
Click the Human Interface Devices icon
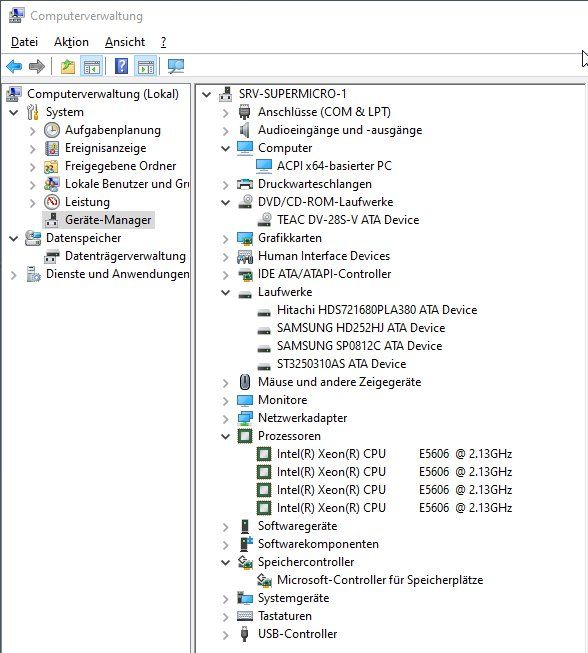[245, 256]
